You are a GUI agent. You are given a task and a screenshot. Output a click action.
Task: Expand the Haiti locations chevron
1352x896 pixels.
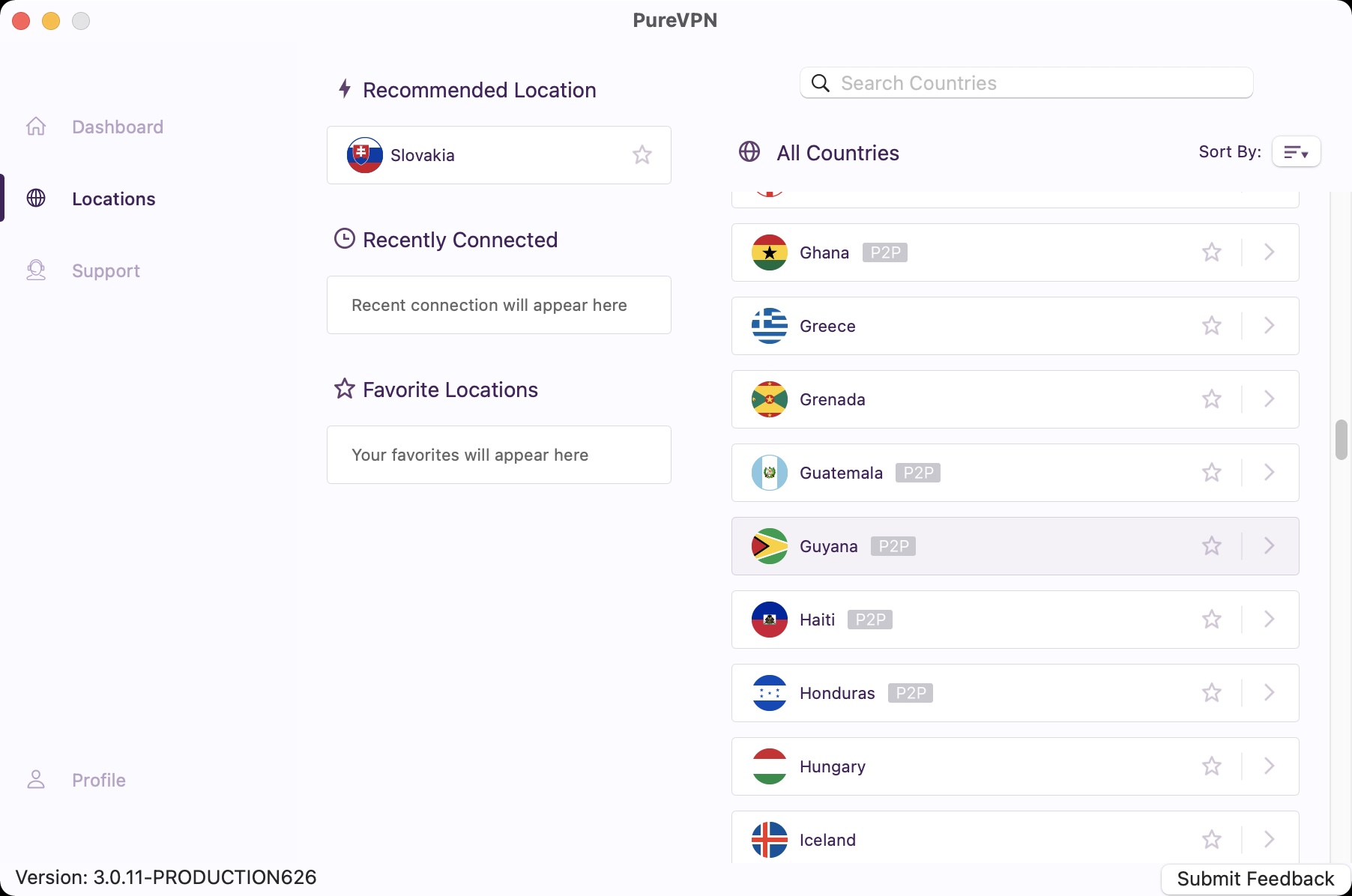pos(1269,620)
